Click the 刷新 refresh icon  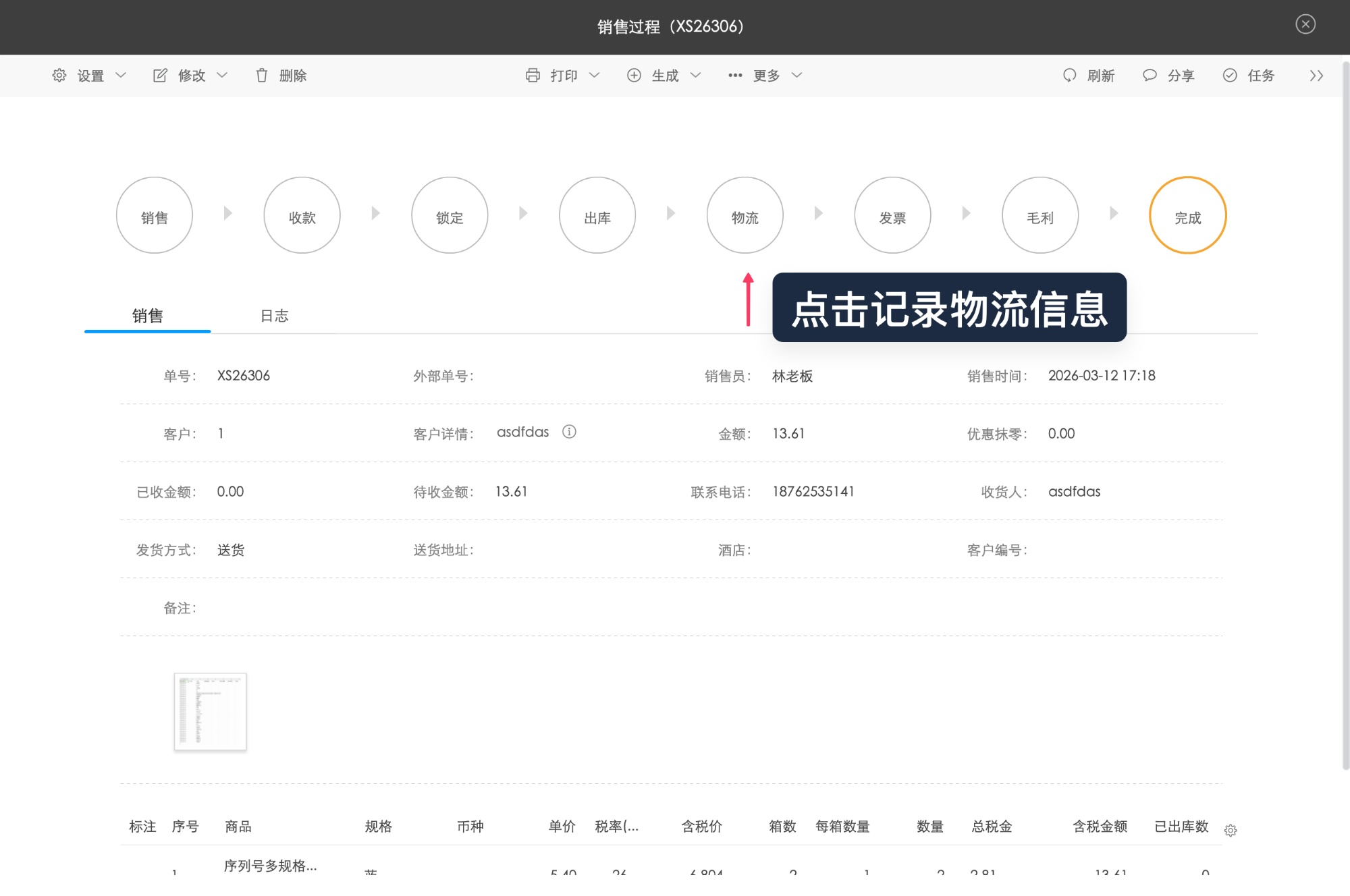pos(1069,76)
